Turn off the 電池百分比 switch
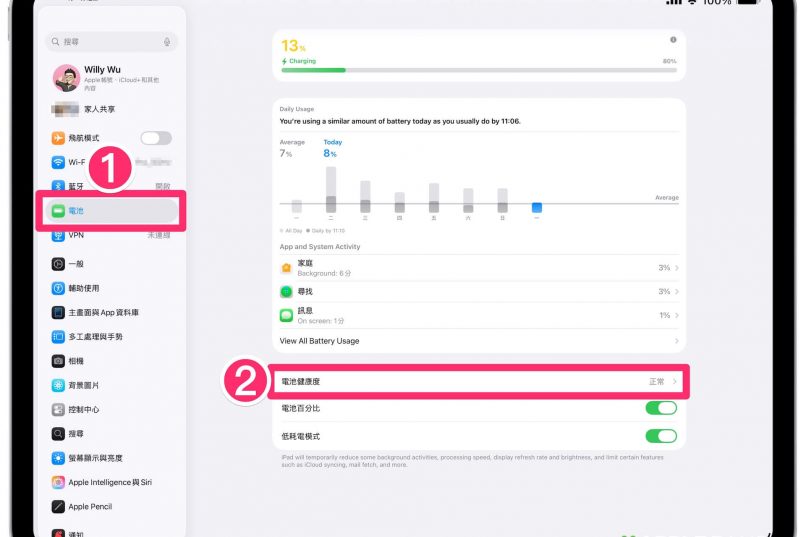Screen dimensions: 806x537 pos(661,408)
